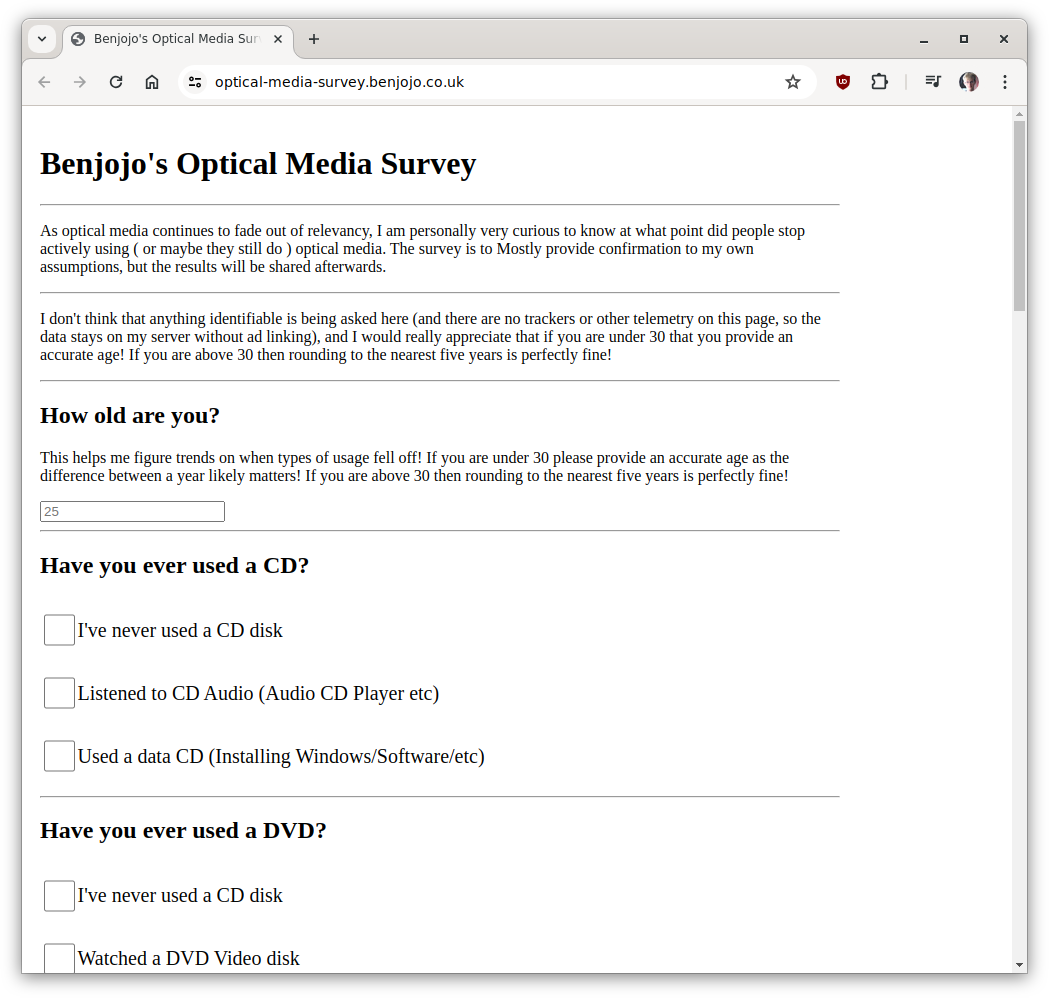Open the user profile avatar
Screen dimensions: 1049x998
click(969, 82)
